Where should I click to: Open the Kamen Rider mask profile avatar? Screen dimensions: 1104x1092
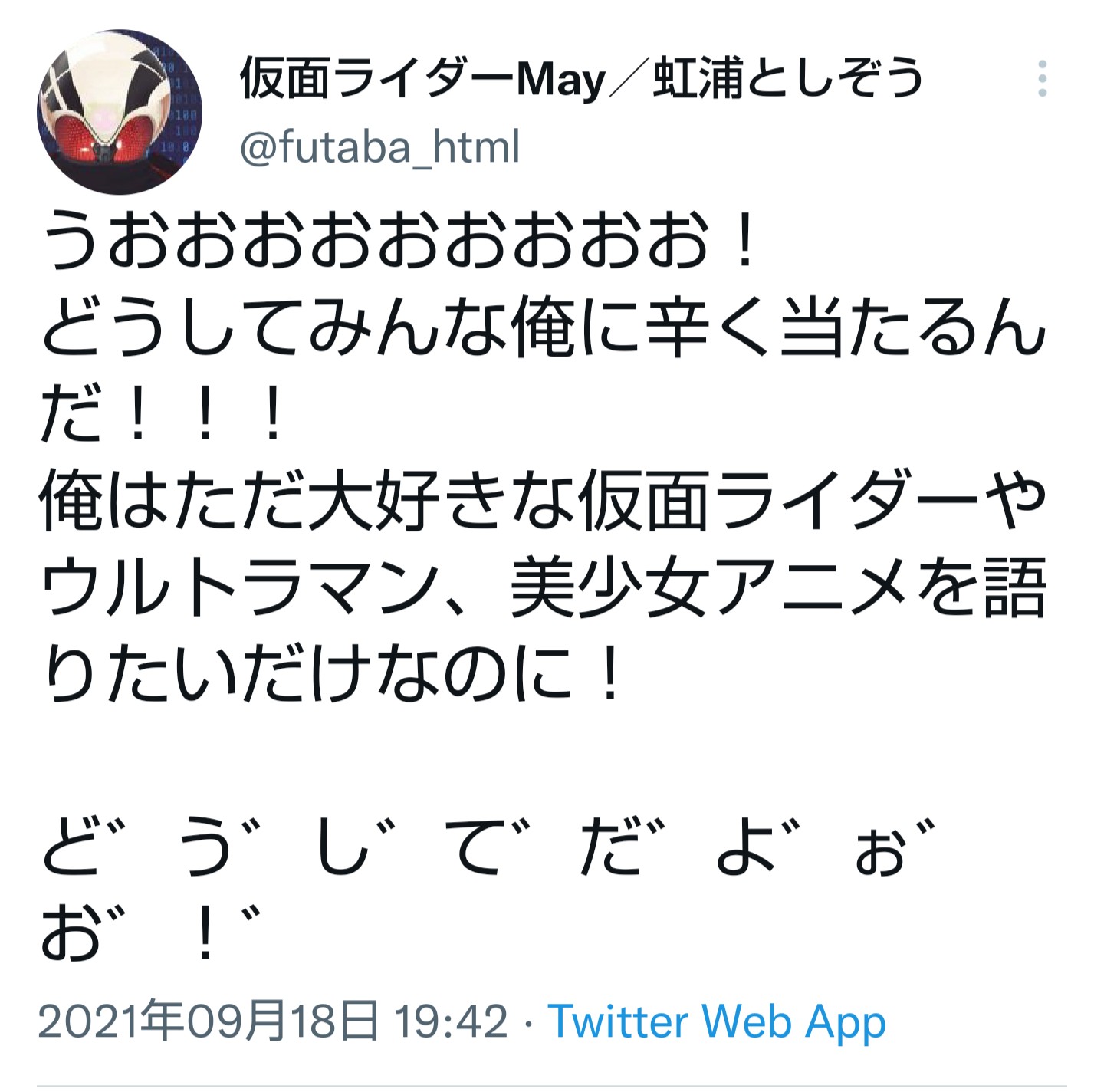(x=120, y=112)
